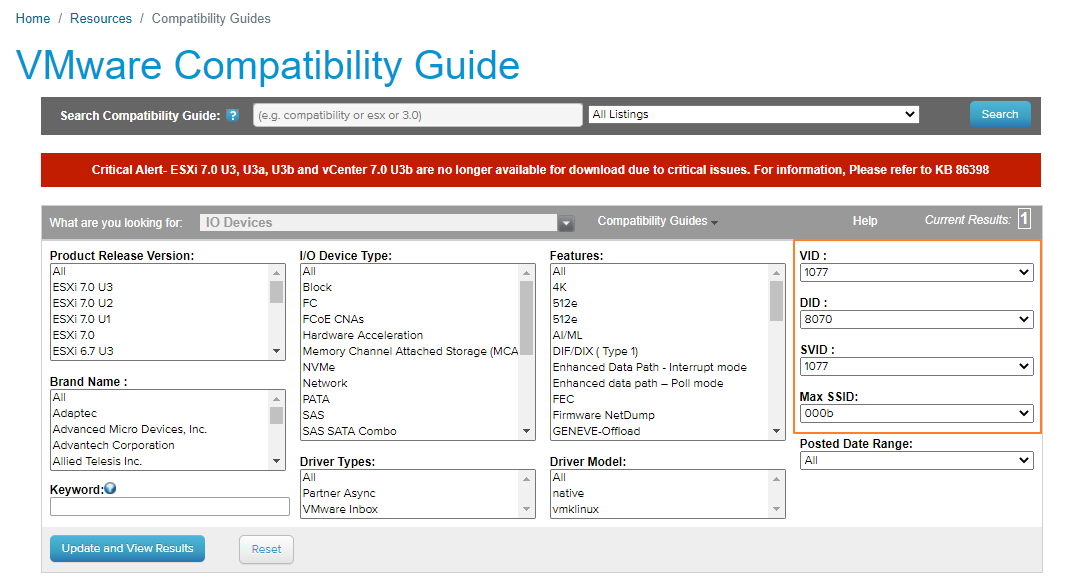The height and width of the screenshot is (583, 1073).
Task: Click inside the Keyword text field
Action: (x=169, y=506)
